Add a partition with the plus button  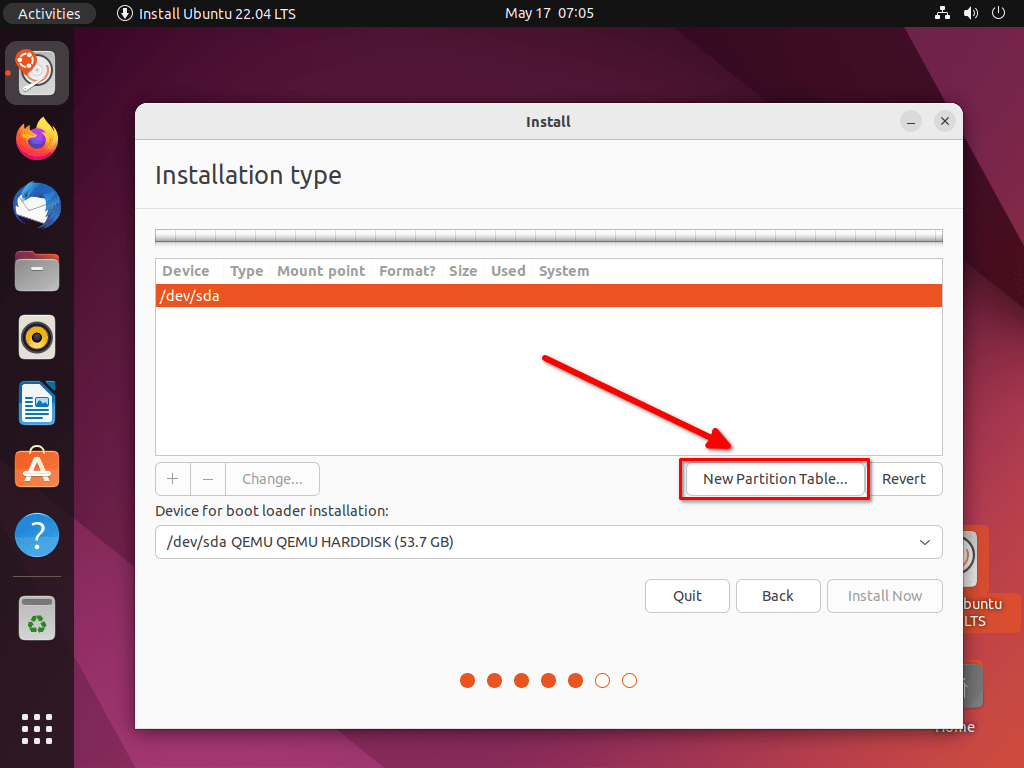[x=172, y=479]
